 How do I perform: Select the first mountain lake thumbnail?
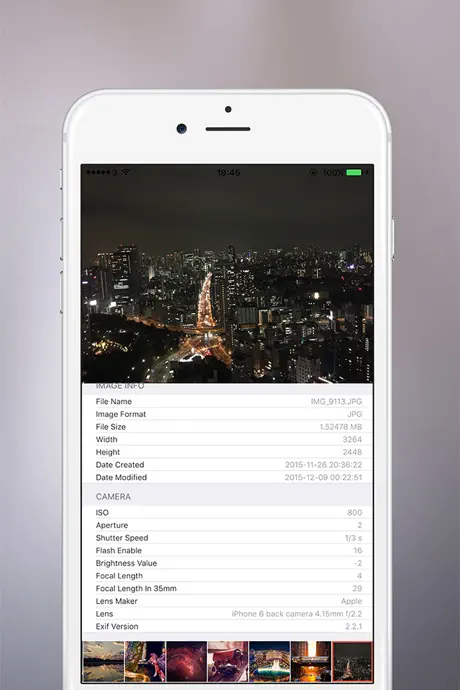(103, 661)
